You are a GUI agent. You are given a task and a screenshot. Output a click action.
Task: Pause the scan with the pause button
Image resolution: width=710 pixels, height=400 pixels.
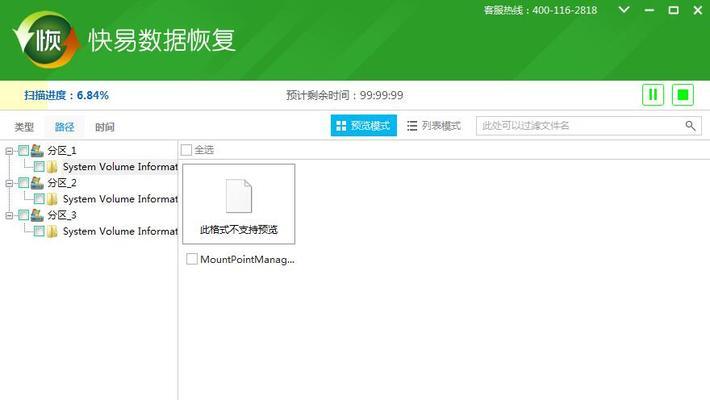(x=652, y=95)
